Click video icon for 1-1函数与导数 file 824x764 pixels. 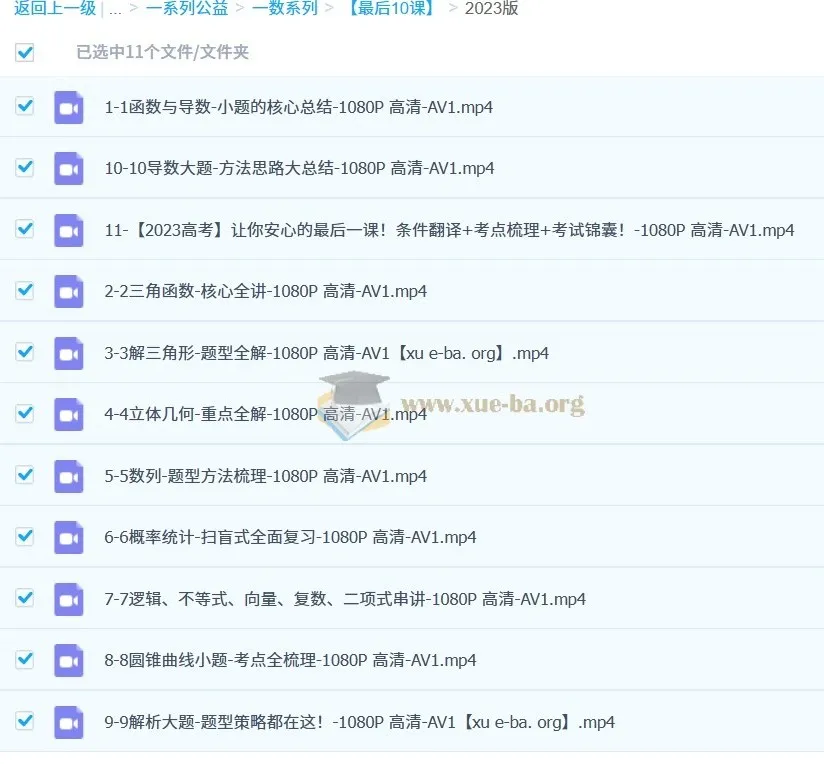[69, 107]
